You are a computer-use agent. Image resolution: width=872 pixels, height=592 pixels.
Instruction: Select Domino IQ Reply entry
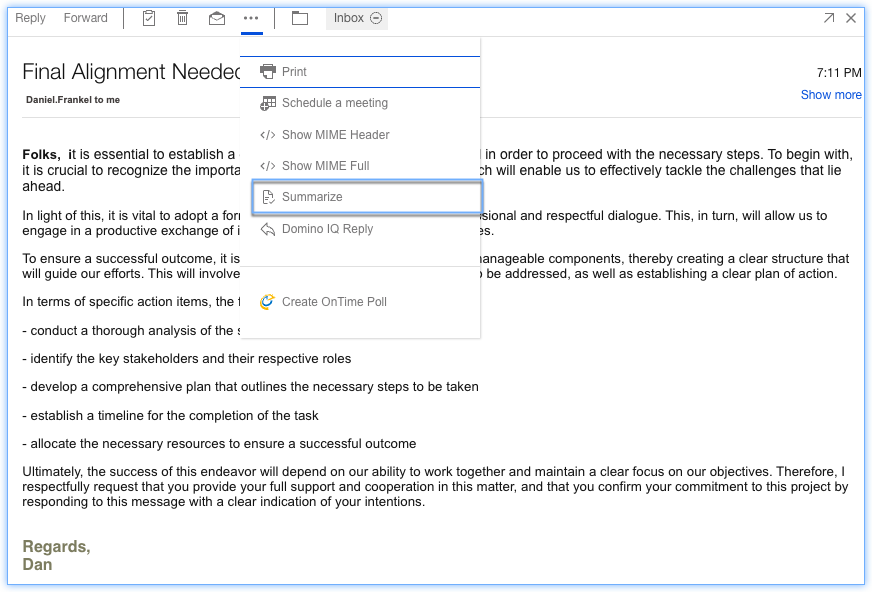point(360,229)
